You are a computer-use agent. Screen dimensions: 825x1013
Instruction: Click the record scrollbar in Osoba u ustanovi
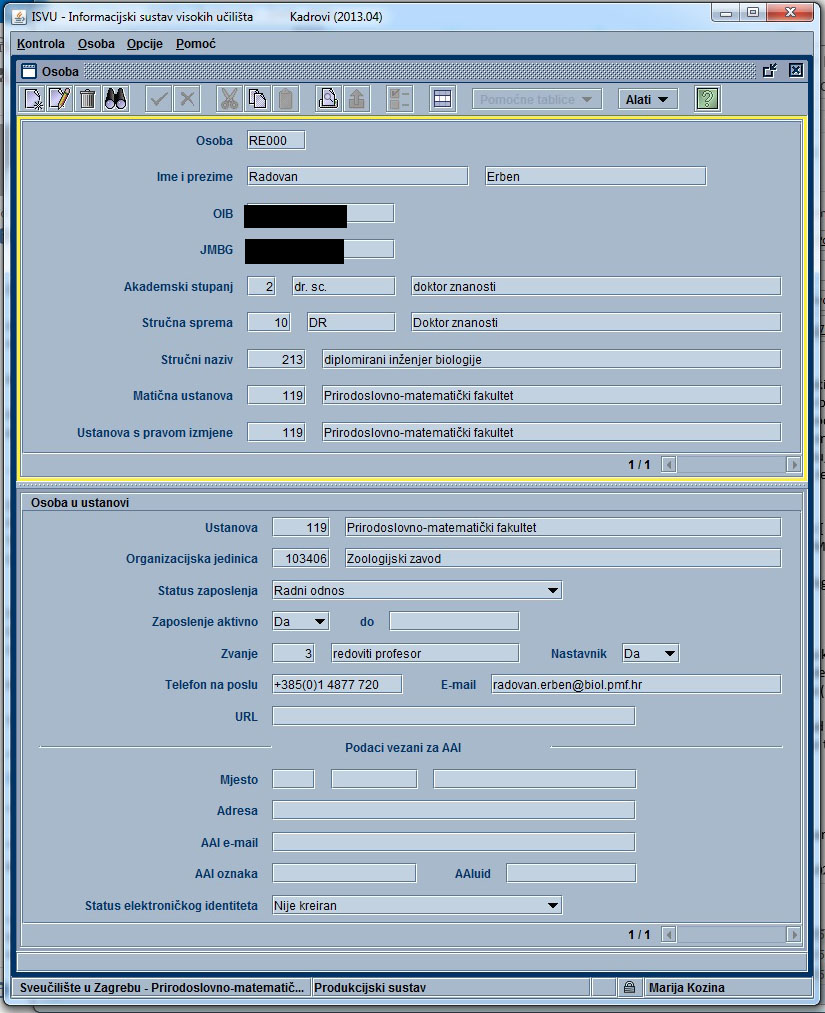pyautogui.click(x=731, y=934)
